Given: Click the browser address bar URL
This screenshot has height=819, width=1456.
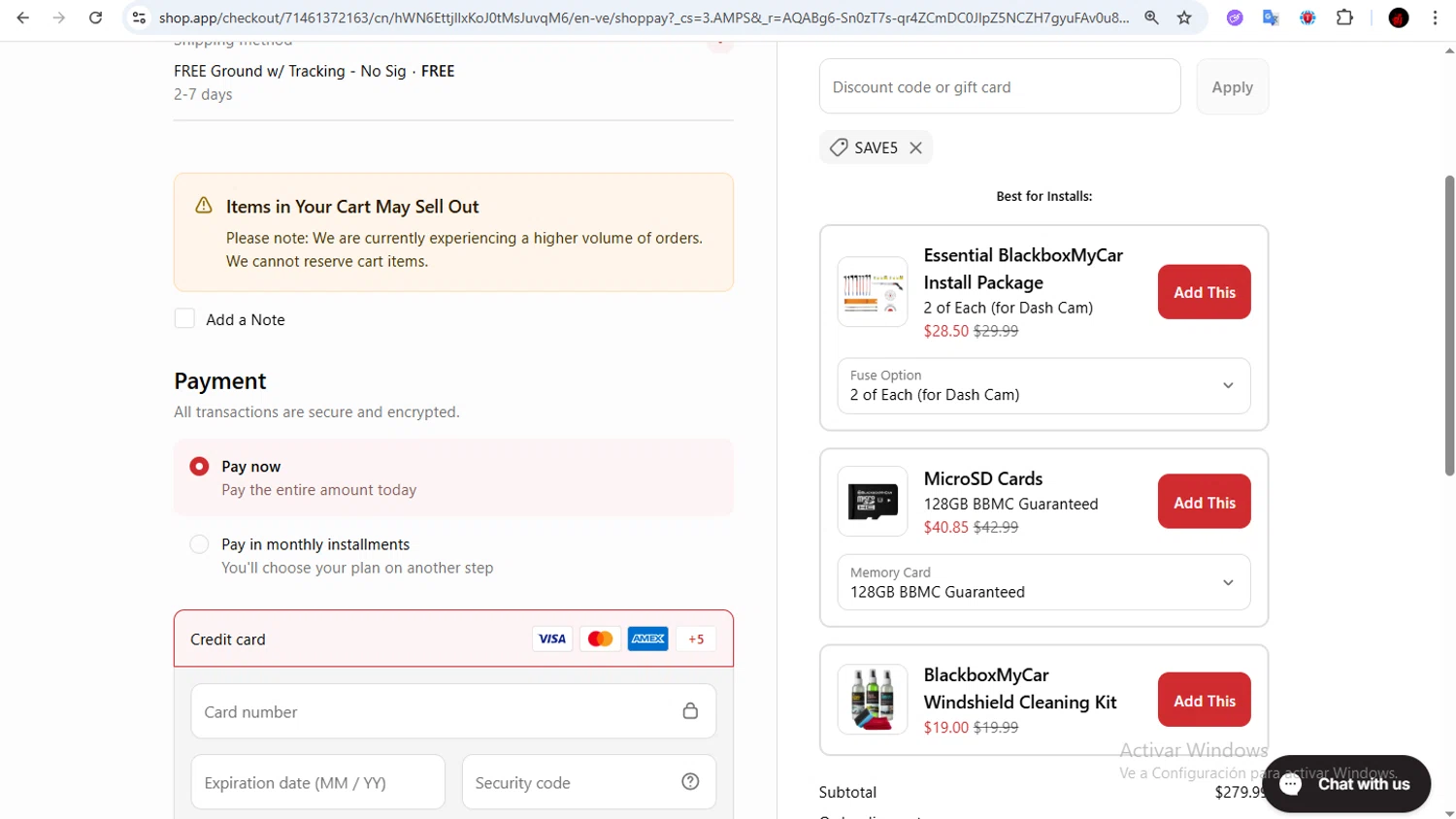Looking at the screenshot, I should point(644,17).
